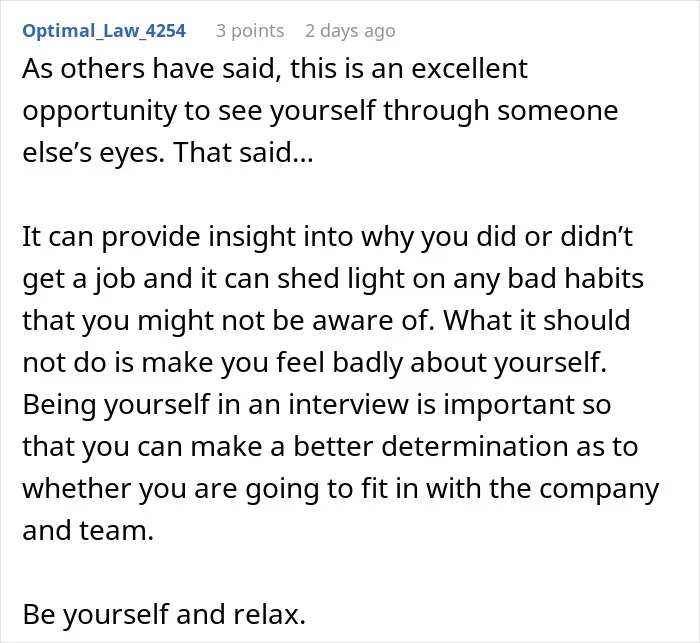
Task: Click the phrase 'What it should'
Action: pyautogui.click(x=537, y=320)
